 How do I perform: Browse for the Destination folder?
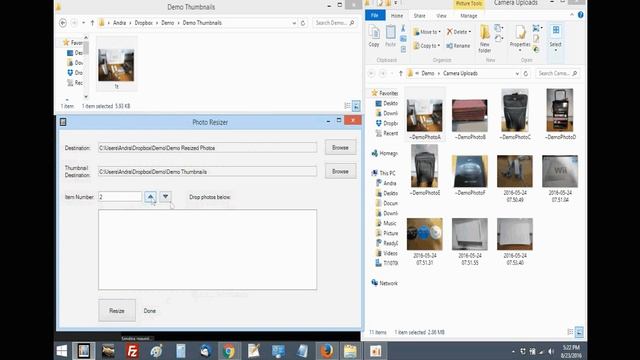coord(340,147)
